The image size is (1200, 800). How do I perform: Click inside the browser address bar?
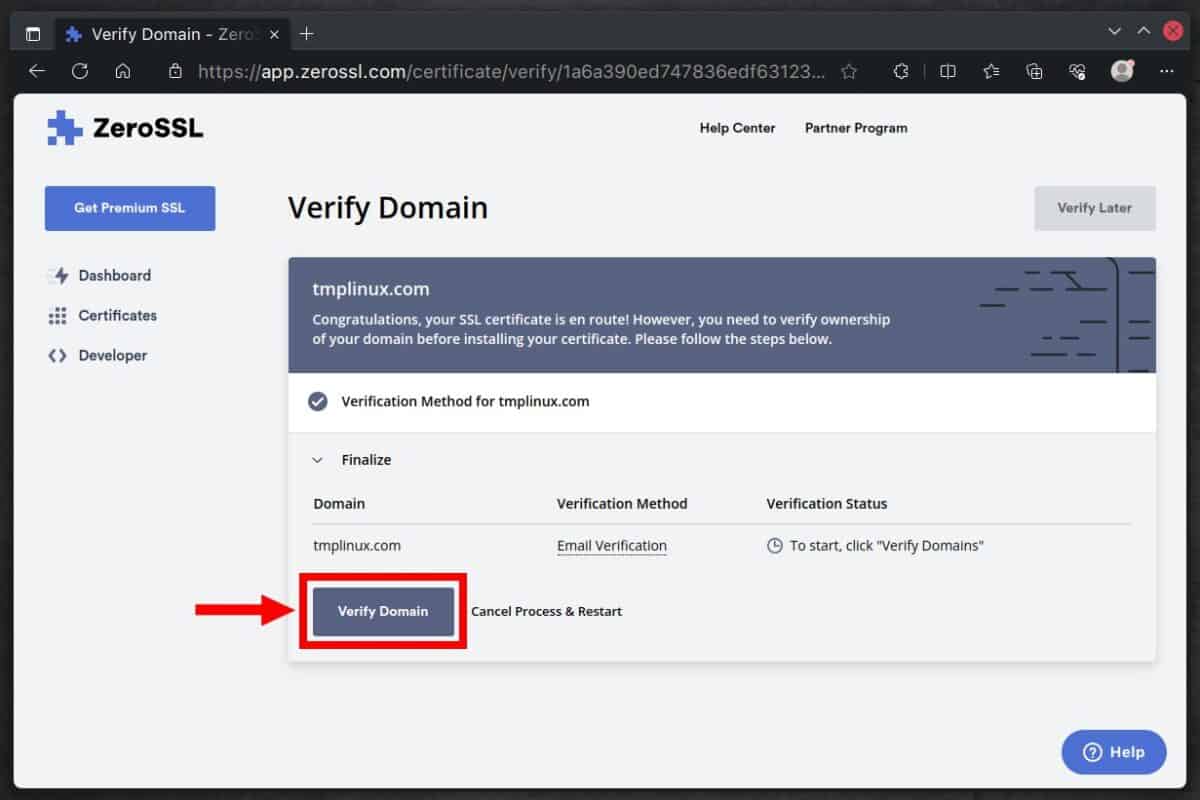click(x=500, y=71)
